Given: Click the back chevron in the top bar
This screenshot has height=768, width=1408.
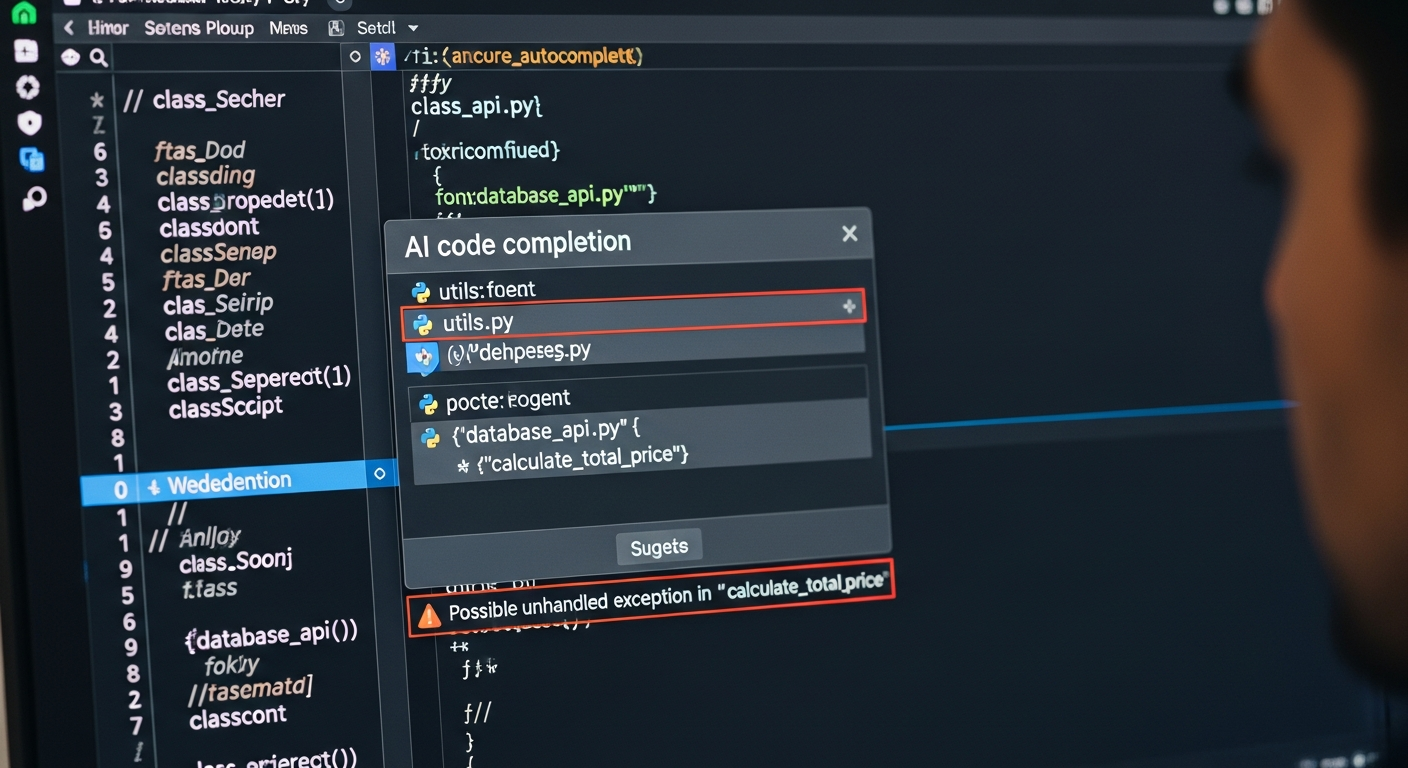Looking at the screenshot, I should tap(68, 28).
